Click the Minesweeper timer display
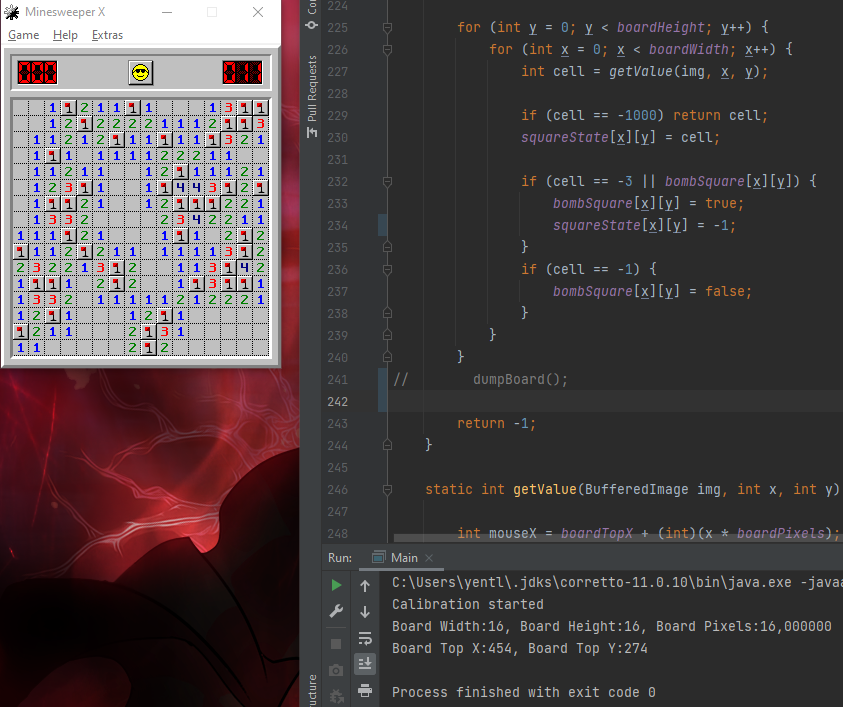Screen dimensions: 843x707 point(242,73)
